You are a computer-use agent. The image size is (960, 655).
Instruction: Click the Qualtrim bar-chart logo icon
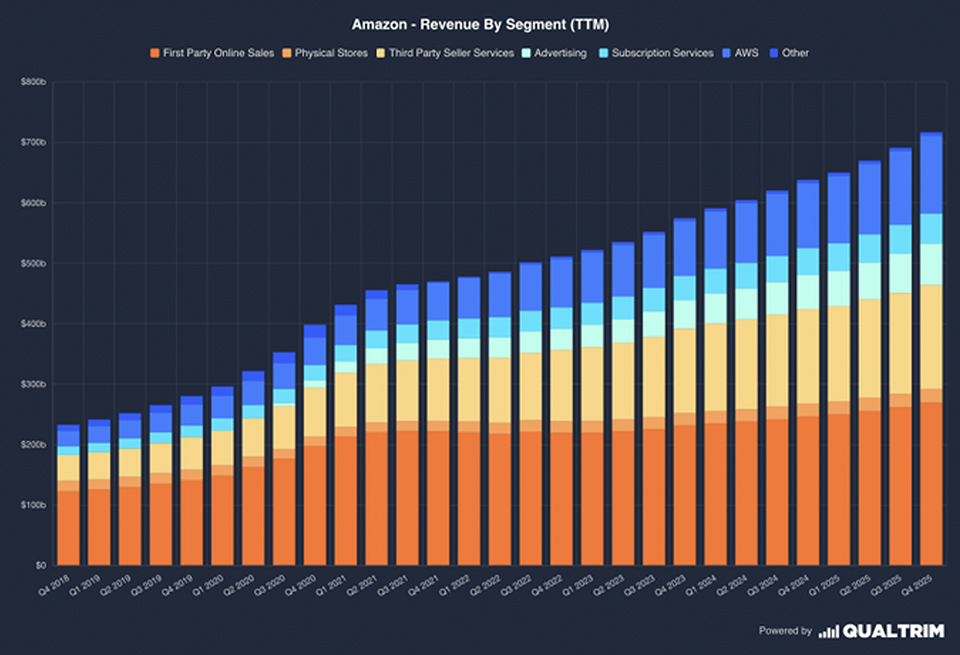[x=828, y=631]
